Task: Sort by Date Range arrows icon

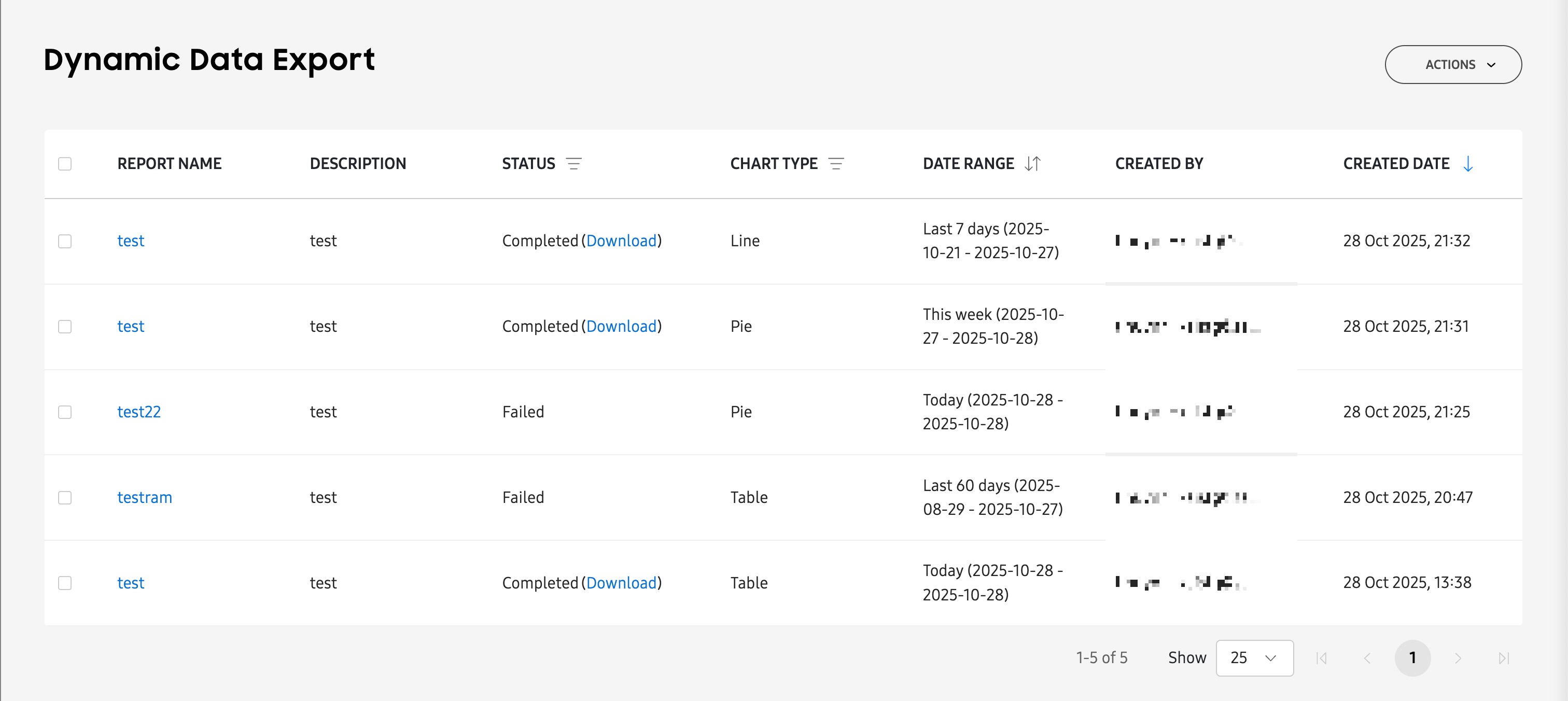Action: 1032,164
